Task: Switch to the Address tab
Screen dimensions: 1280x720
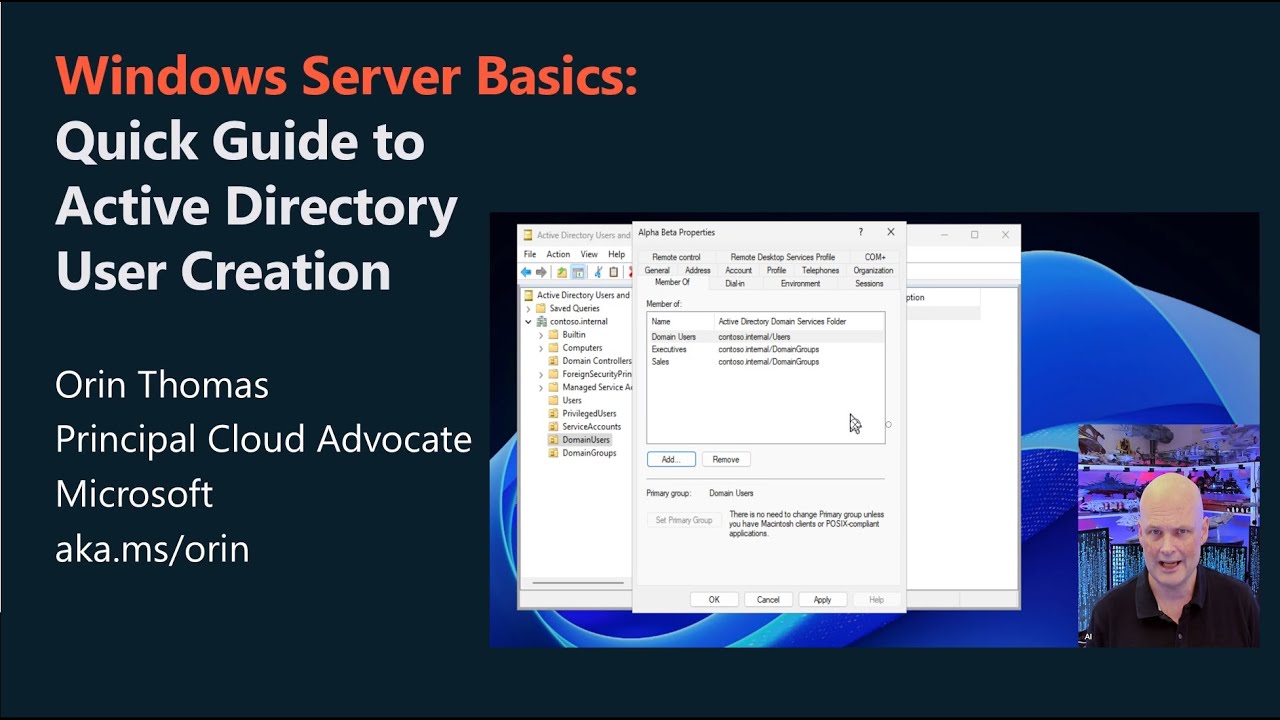Action: (698, 270)
